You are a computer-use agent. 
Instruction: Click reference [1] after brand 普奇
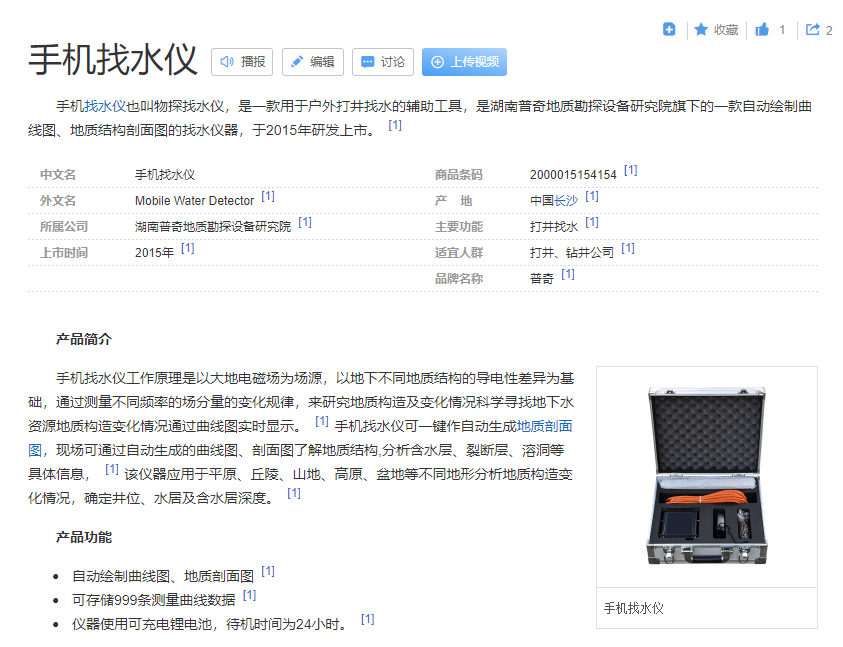coord(568,274)
